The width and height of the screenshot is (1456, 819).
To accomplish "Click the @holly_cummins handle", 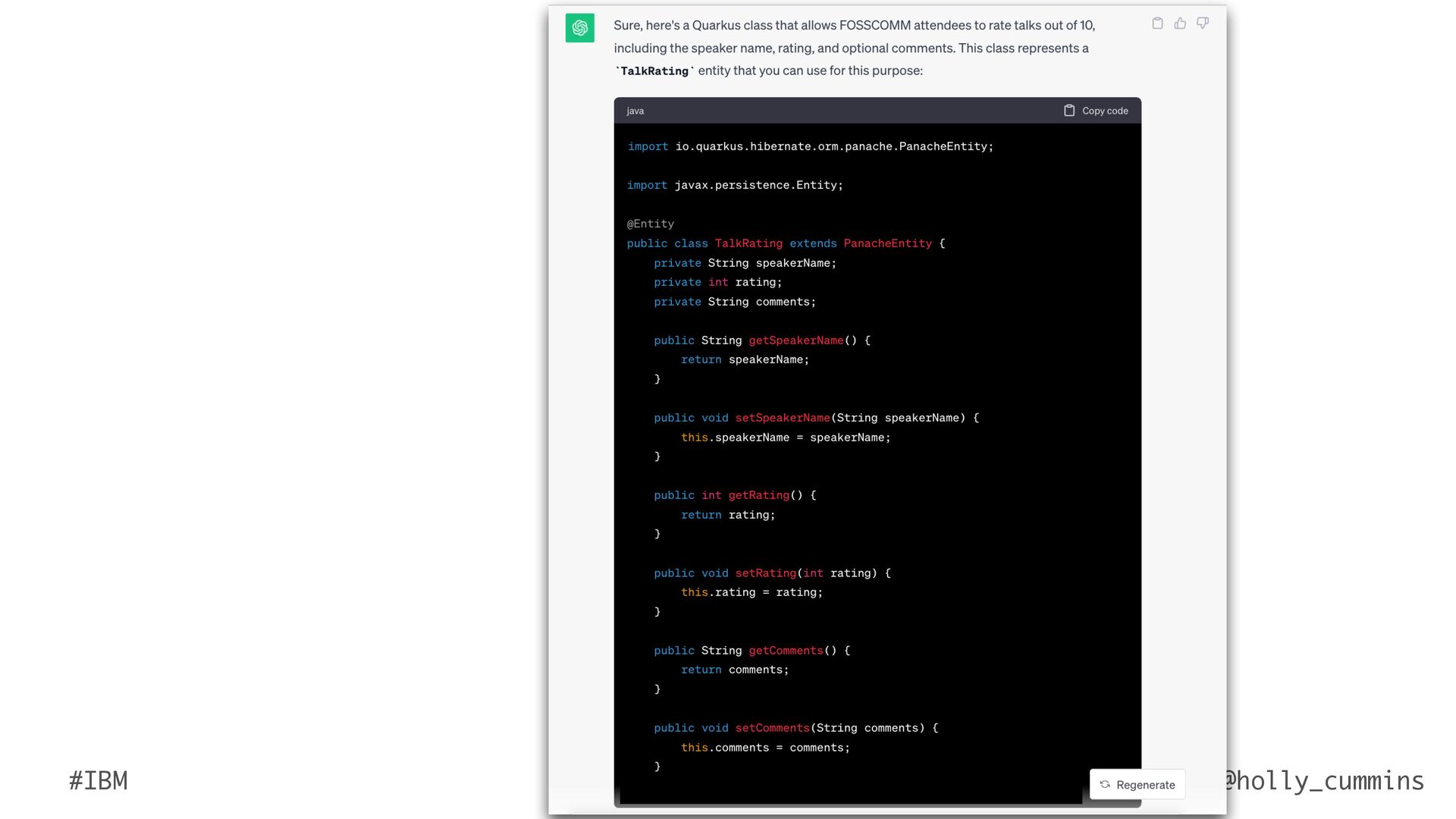I will [1324, 780].
